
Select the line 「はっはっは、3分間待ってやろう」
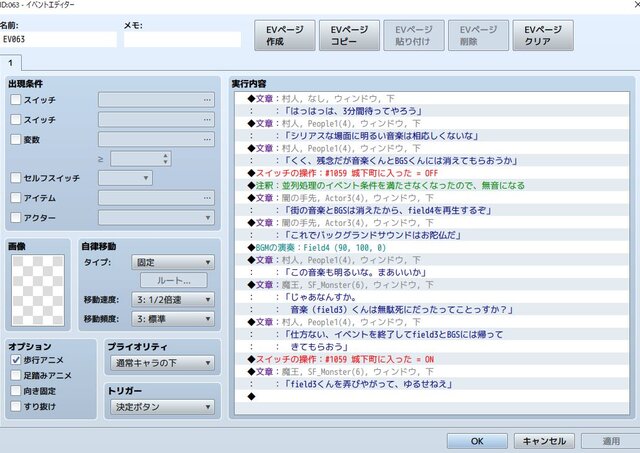[x=432, y=111]
